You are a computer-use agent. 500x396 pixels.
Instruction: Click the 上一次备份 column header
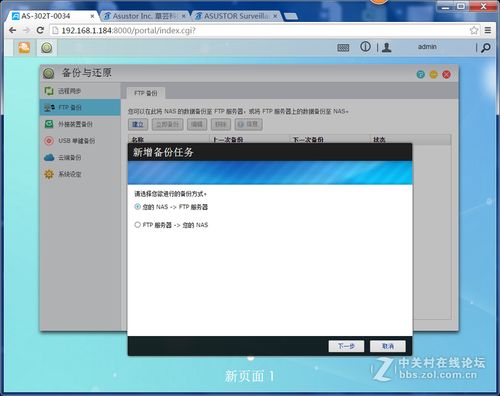tap(250, 139)
